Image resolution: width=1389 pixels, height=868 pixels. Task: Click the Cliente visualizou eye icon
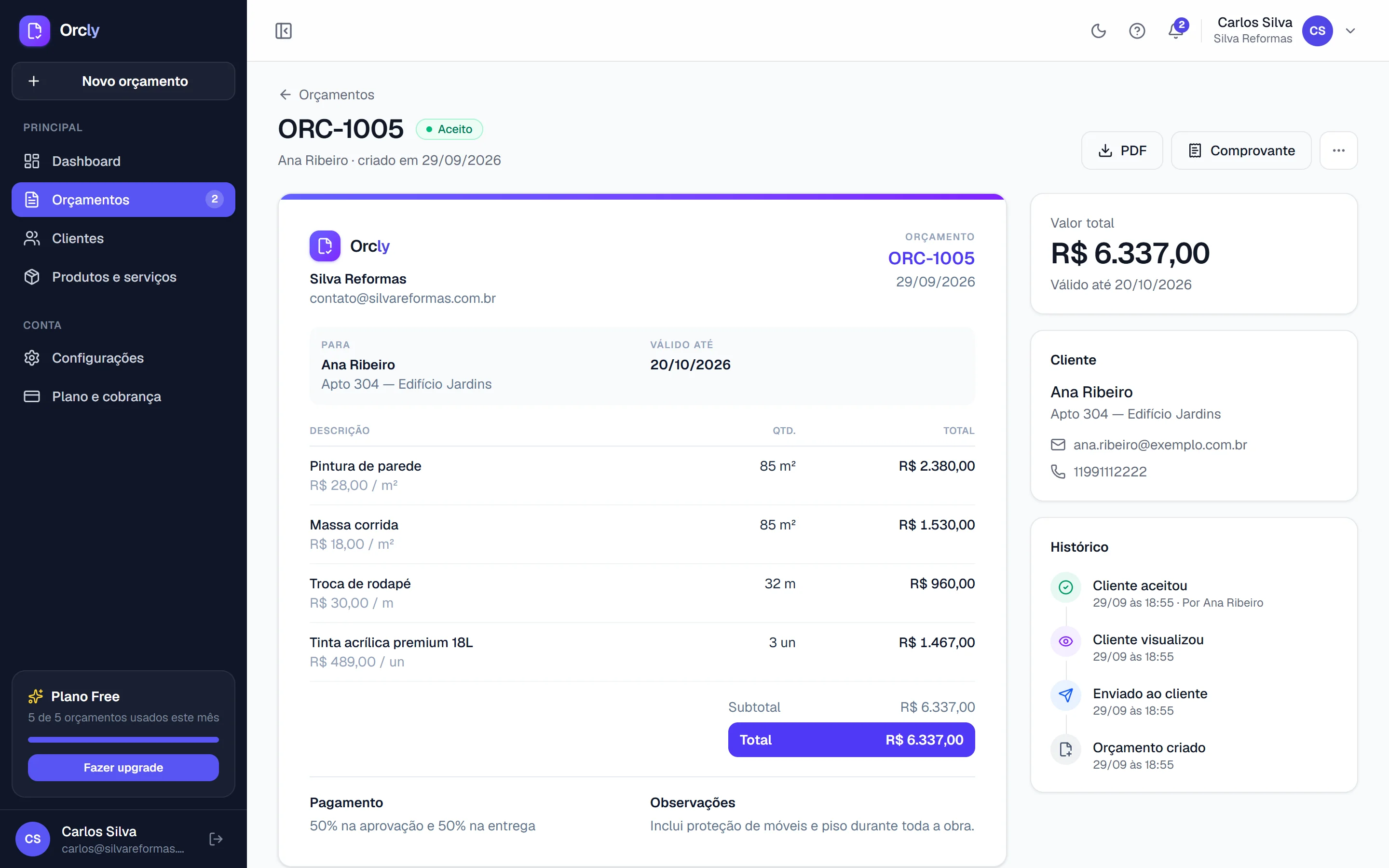pyautogui.click(x=1066, y=641)
